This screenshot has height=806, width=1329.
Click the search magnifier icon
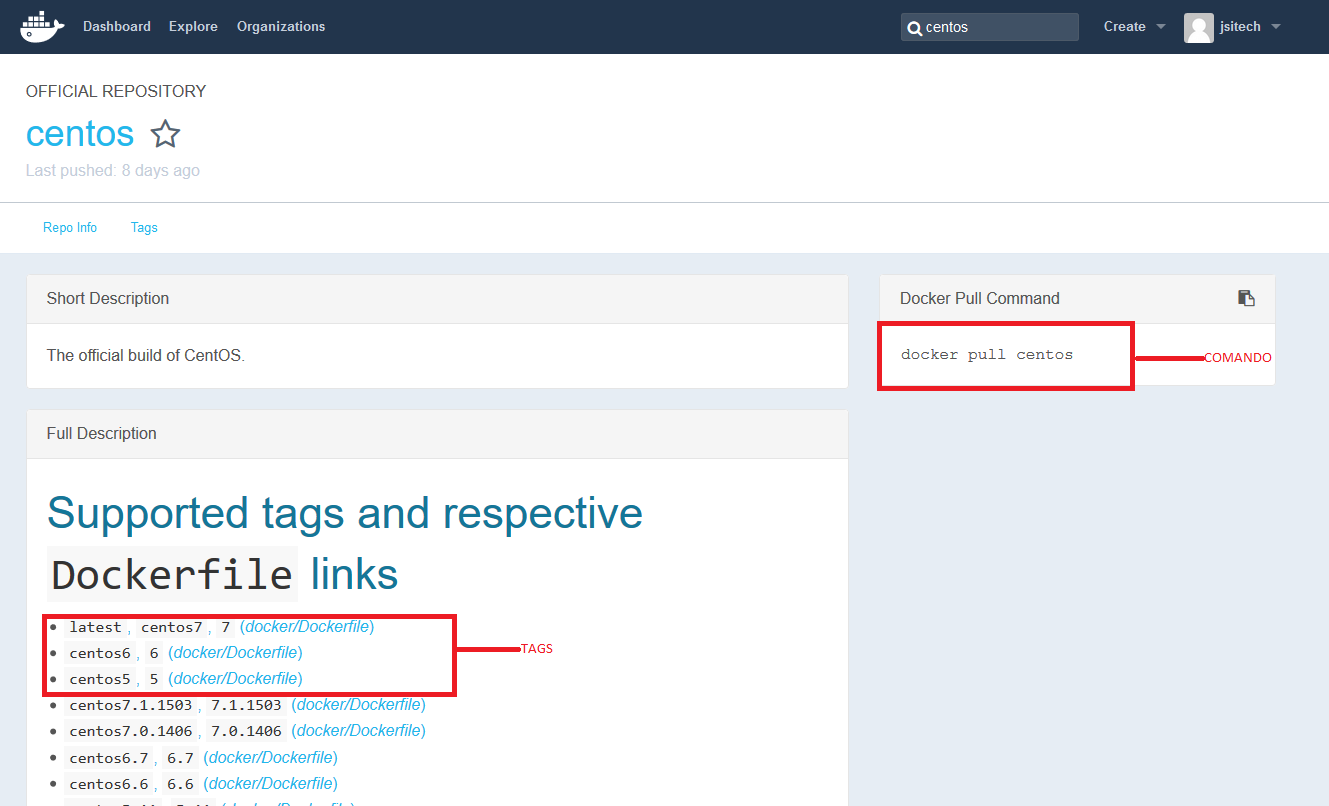(914, 28)
